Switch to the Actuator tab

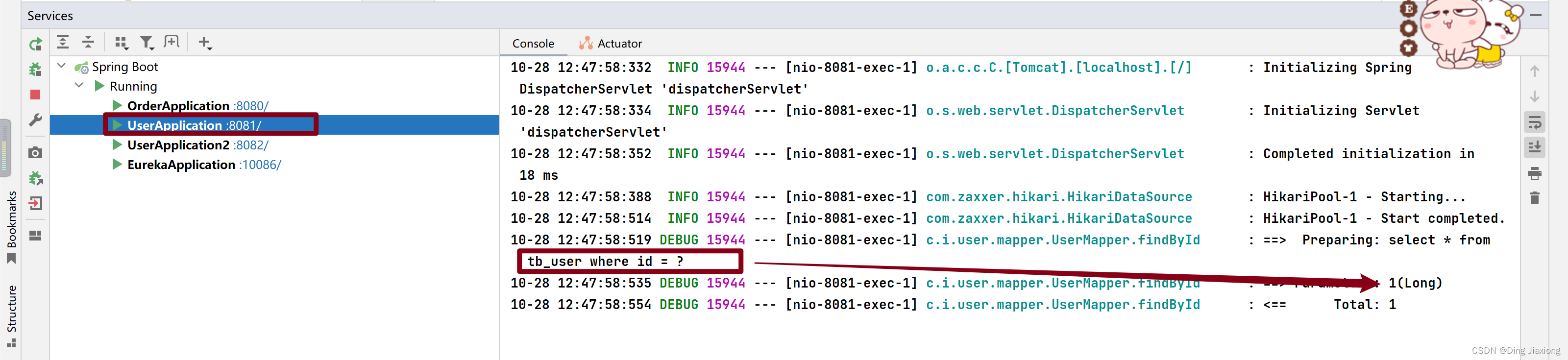tap(611, 43)
